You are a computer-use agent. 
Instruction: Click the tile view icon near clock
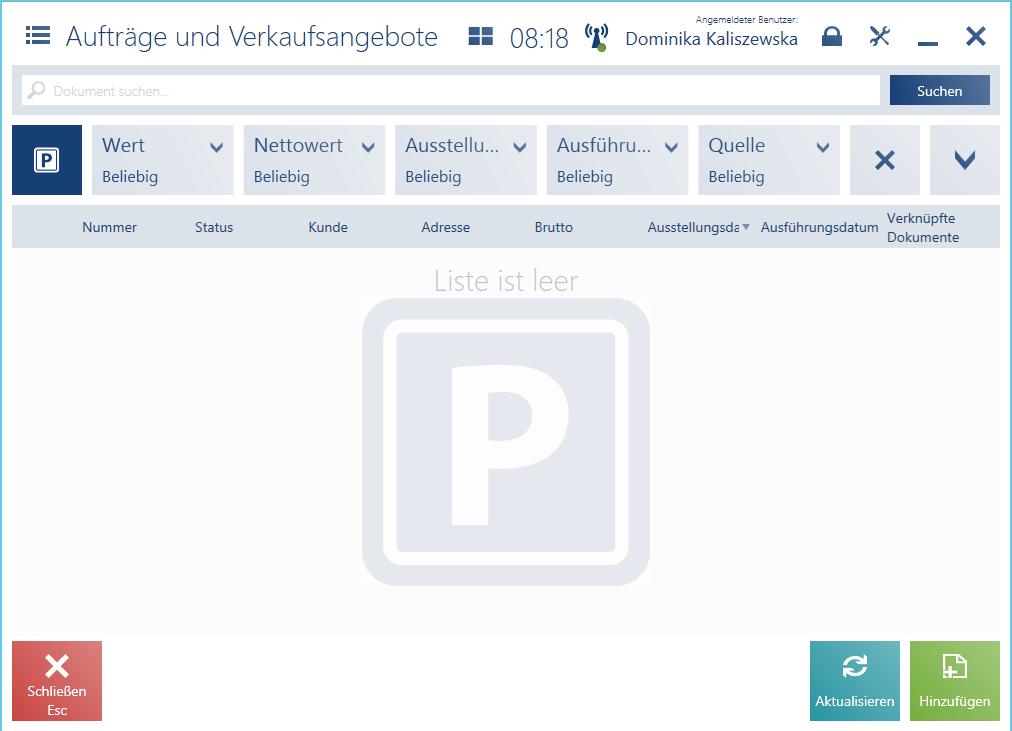click(x=481, y=37)
